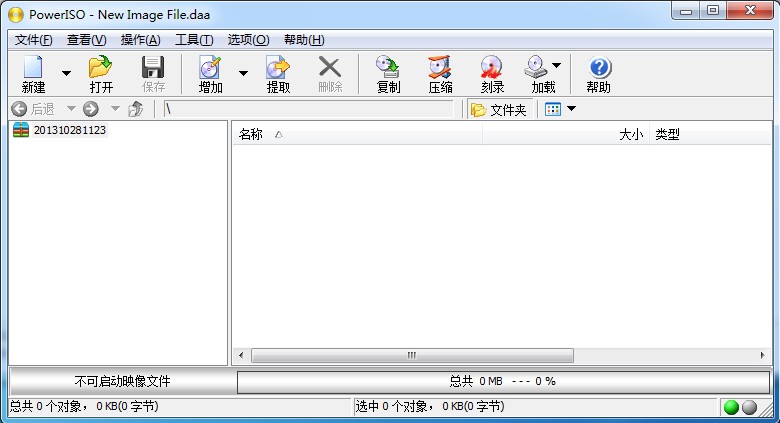Sort by the 类型 column header
The height and width of the screenshot is (423, 780).
click(x=710, y=134)
